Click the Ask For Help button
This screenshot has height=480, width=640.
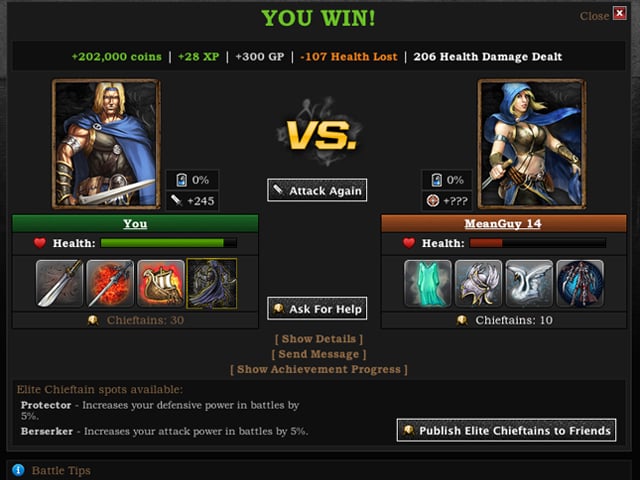coord(317,309)
